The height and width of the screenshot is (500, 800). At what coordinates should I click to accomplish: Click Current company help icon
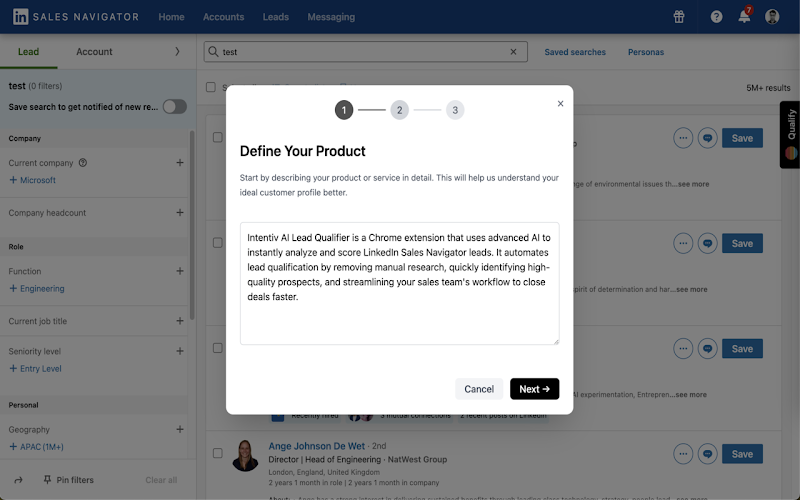click(83, 163)
